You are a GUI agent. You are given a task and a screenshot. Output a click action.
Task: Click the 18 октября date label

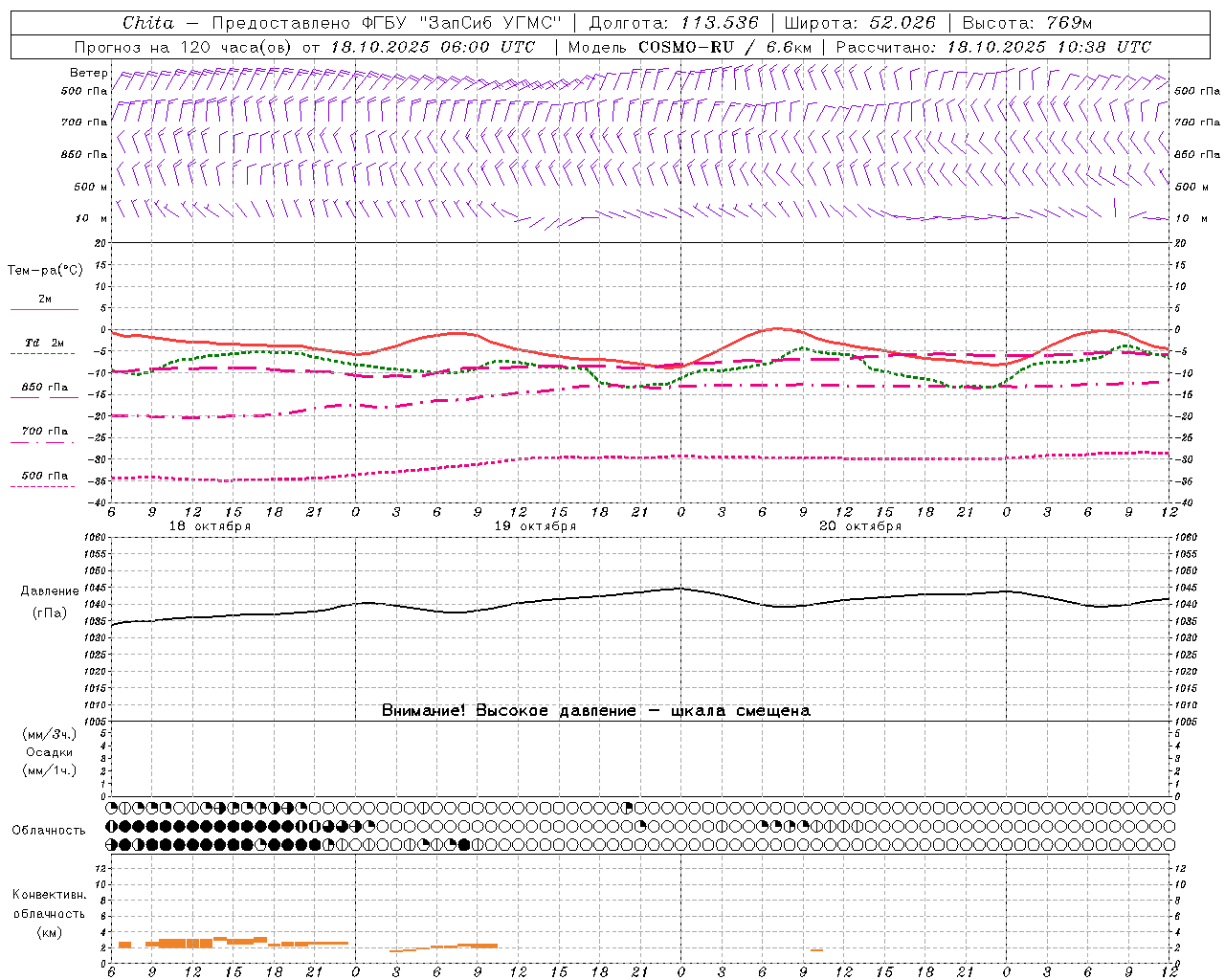(210, 526)
